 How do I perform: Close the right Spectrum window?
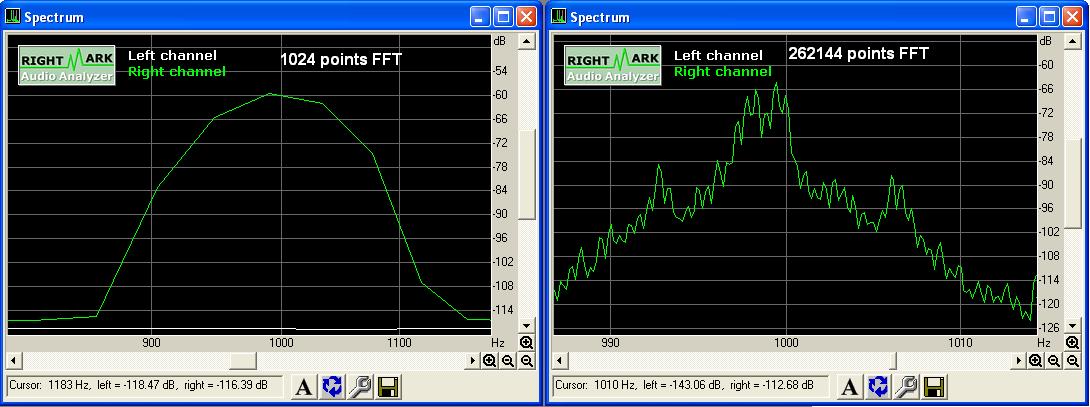1072,17
